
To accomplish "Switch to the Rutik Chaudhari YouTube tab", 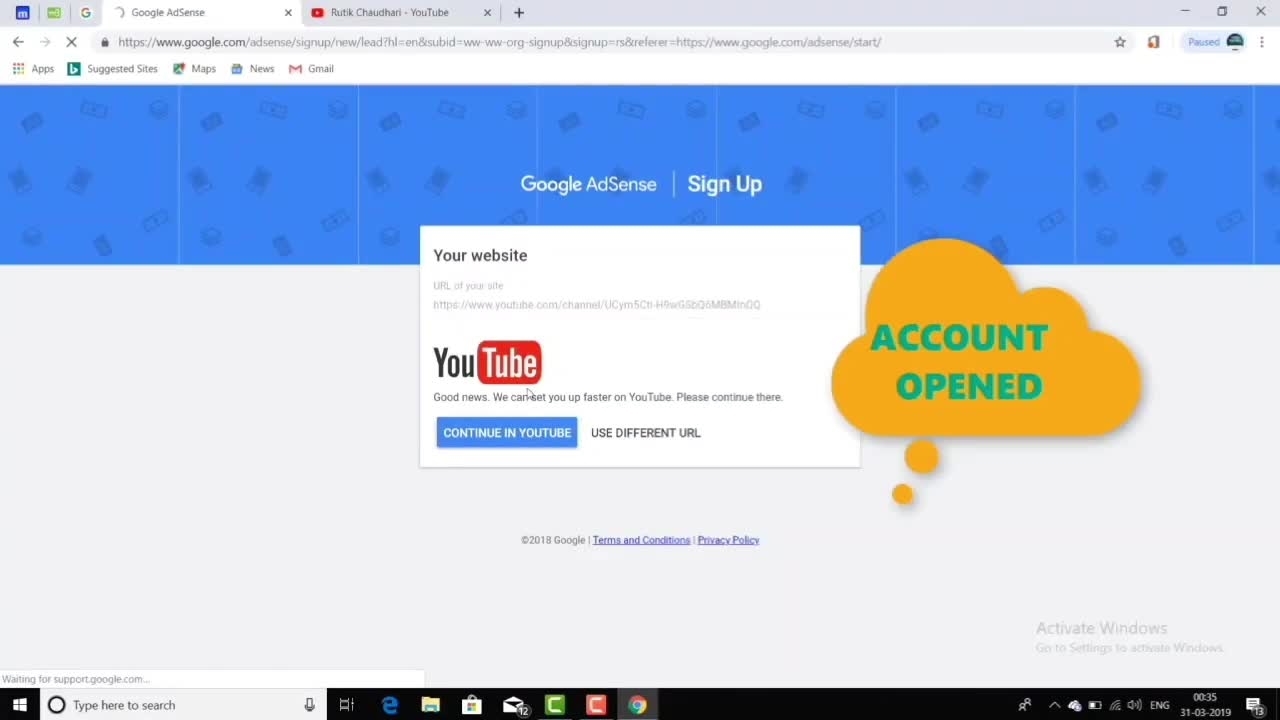I will (390, 13).
